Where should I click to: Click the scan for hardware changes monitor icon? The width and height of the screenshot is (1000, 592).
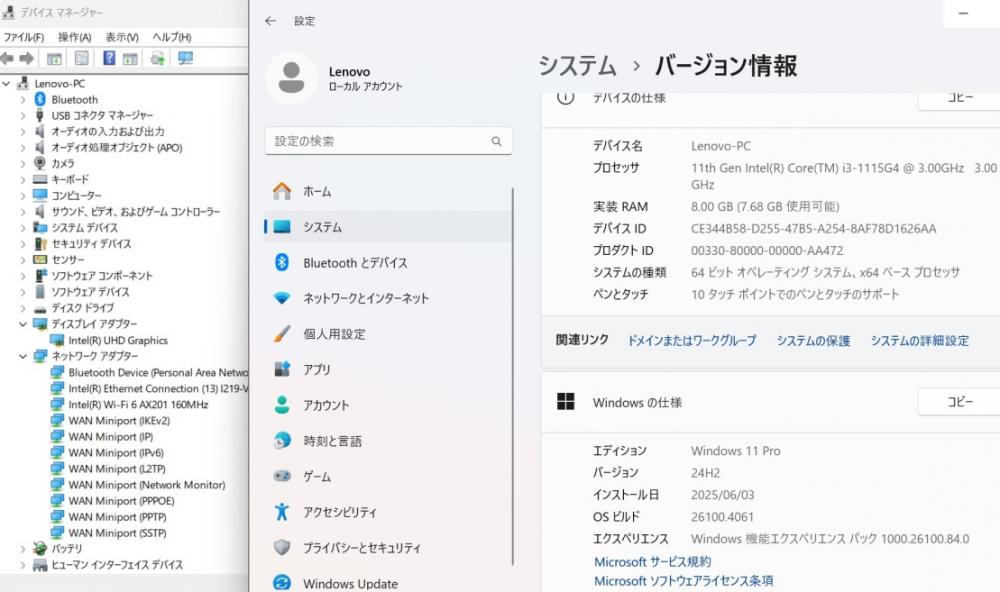186,59
